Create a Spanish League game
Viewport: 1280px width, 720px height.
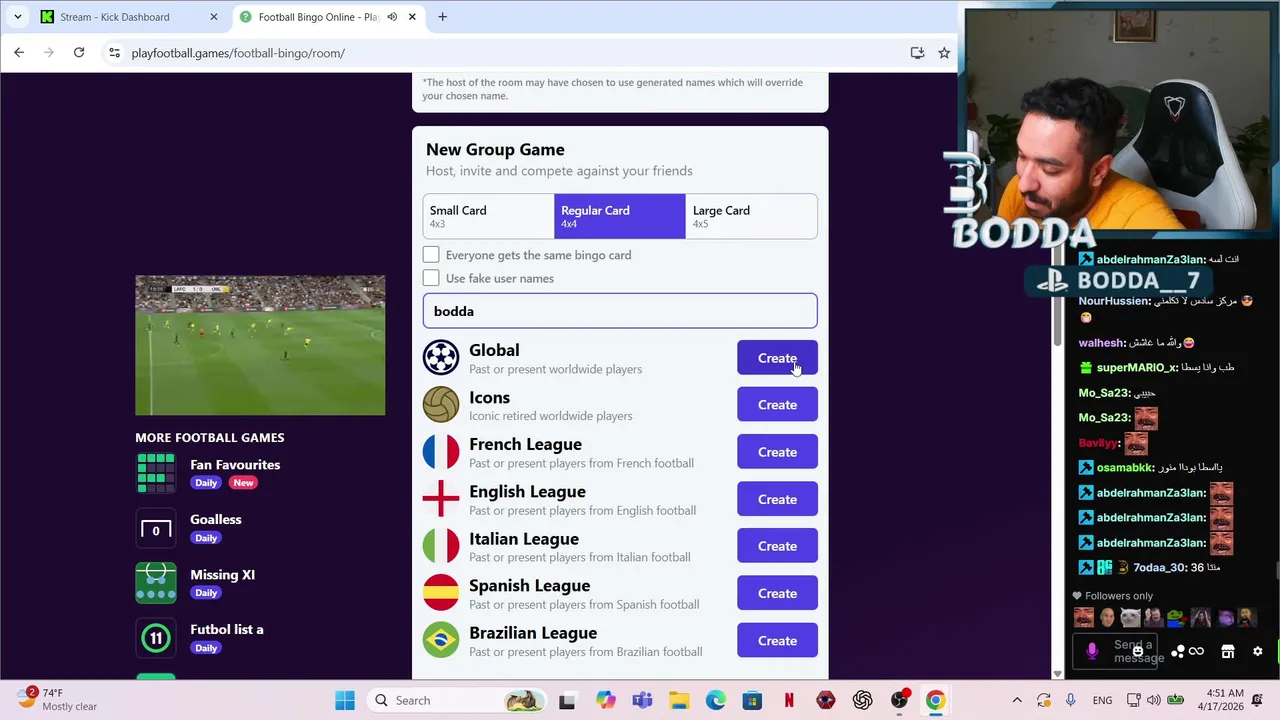click(x=777, y=593)
